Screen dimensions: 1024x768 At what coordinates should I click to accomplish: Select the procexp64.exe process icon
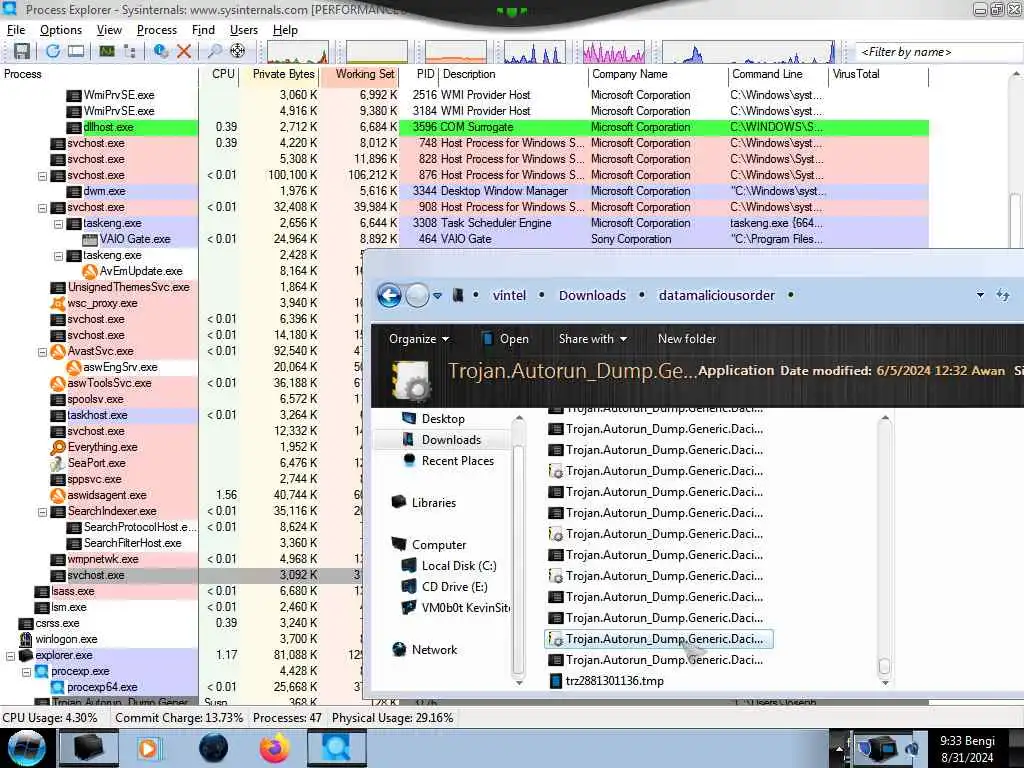click(x=58, y=687)
